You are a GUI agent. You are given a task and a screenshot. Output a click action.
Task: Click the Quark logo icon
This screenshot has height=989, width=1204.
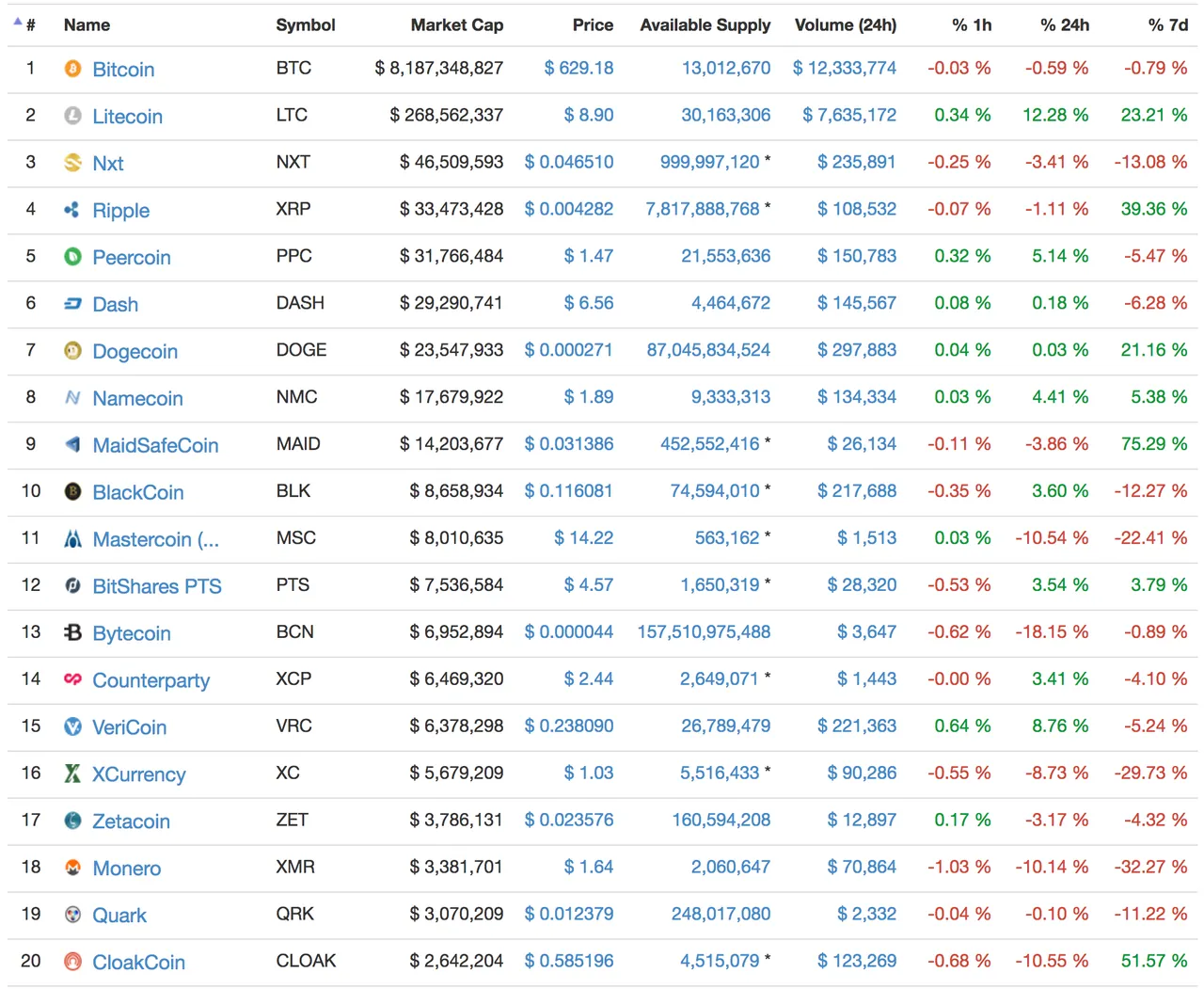pyautogui.click(x=72, y=915)
